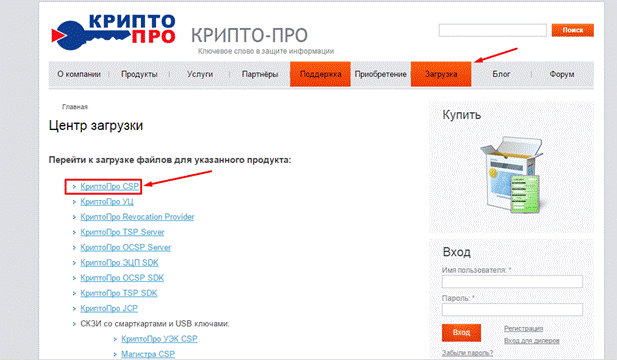The width and height of the screenshot is (617, 360).
Task: Open the КриптоПро Revocation Provider link
Action: (137, 217)
